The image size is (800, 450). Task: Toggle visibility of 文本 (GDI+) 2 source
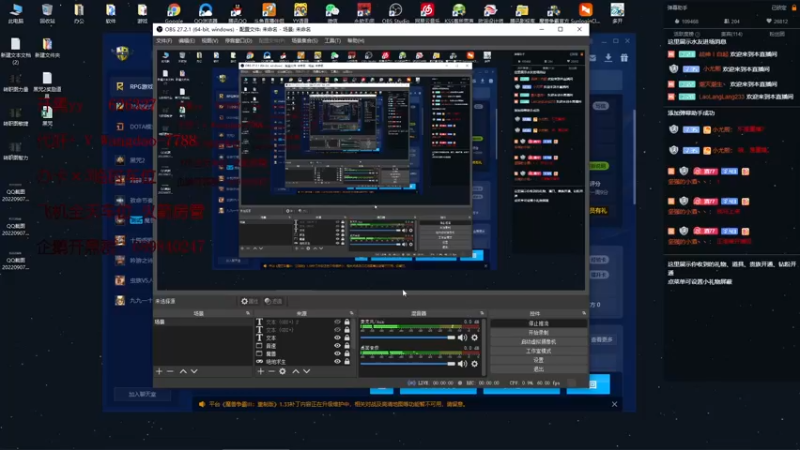tap(337, 322)
